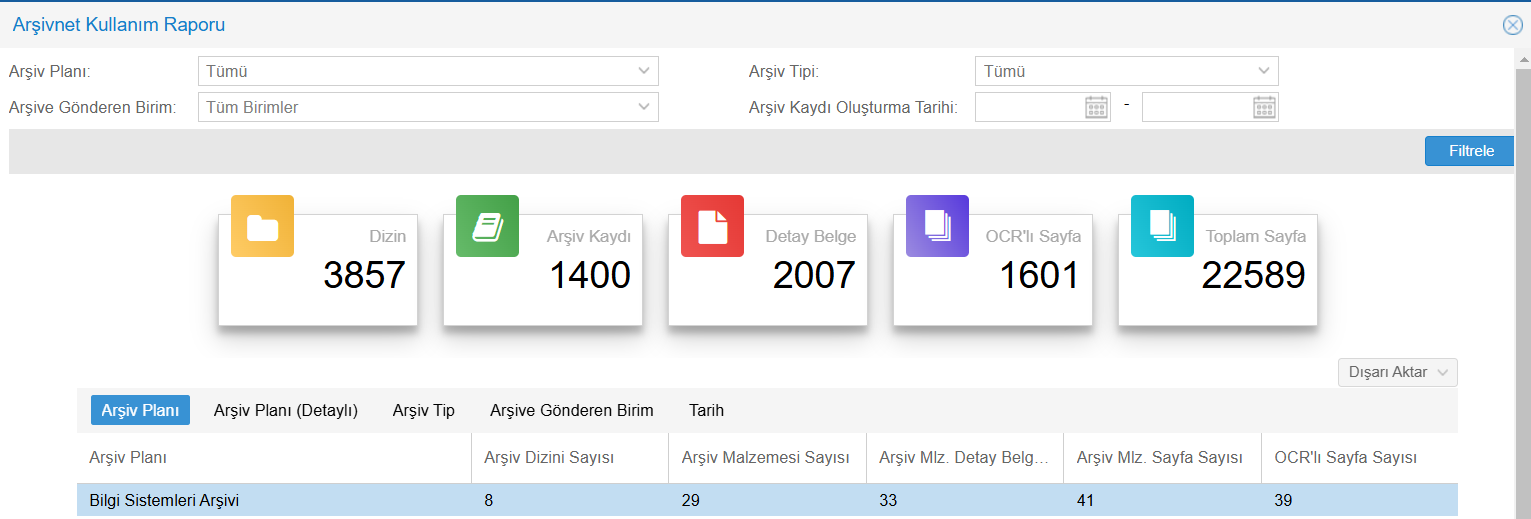The image size is (1531, 519).
Task: Click the purple OCR'lı Sayfa pages icon
Action: [x=937, y=226]
